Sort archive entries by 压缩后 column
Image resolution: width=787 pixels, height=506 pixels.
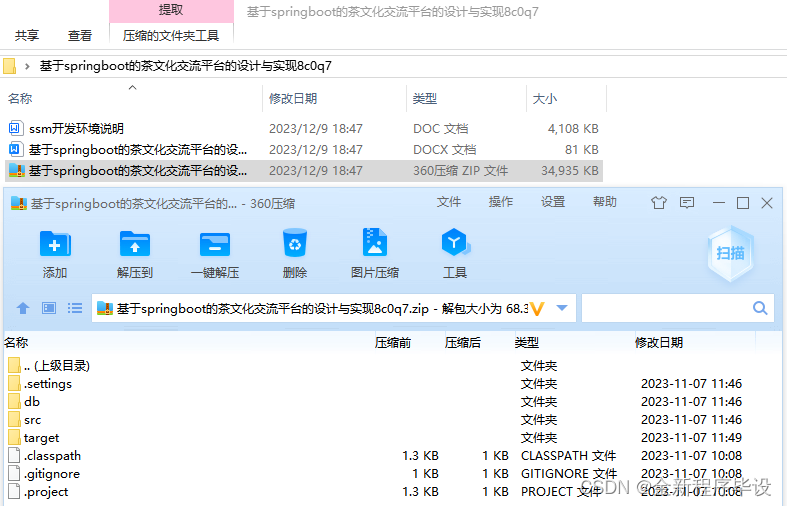463,342
